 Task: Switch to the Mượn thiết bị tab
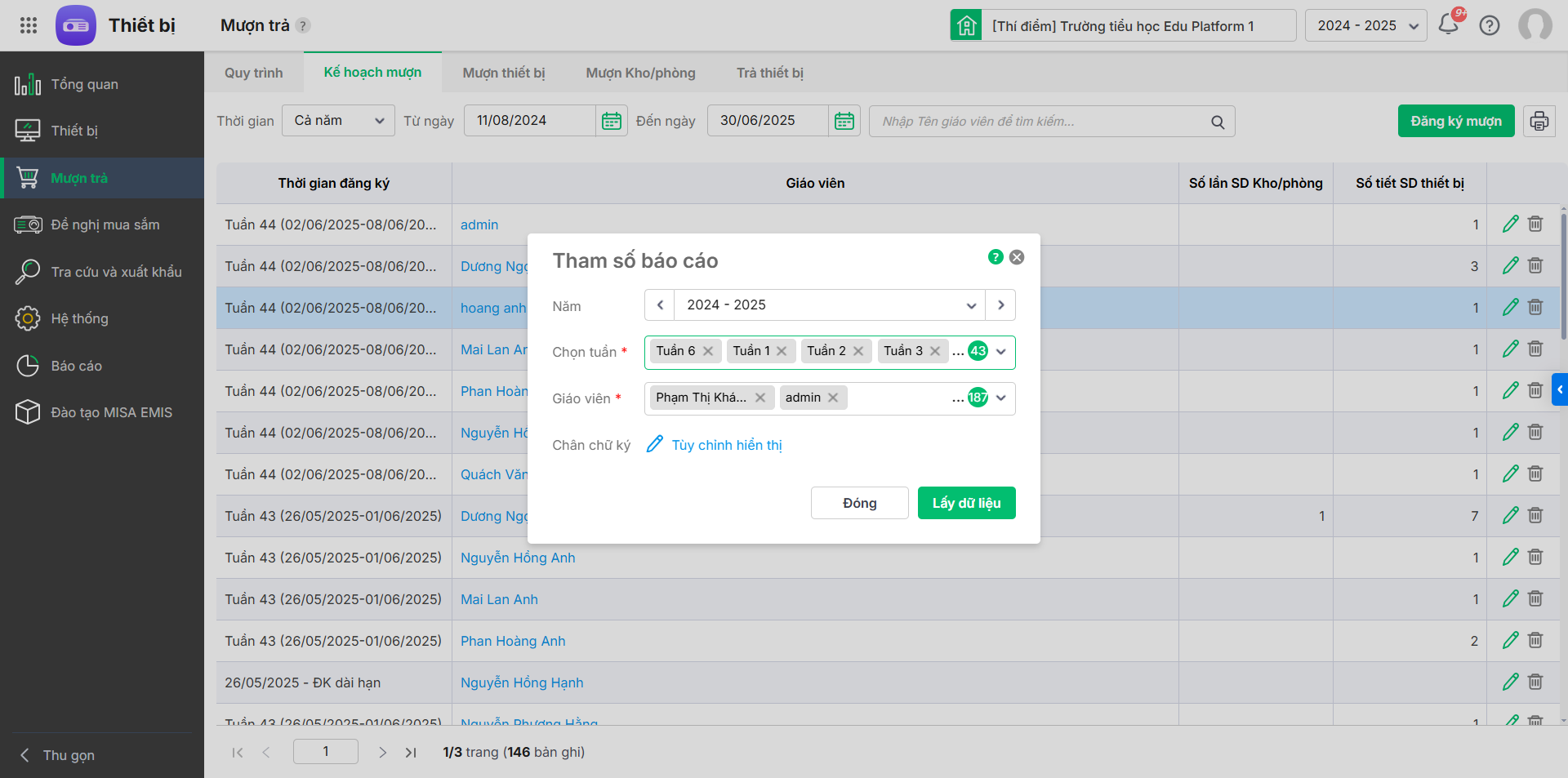tap(504, 73)
